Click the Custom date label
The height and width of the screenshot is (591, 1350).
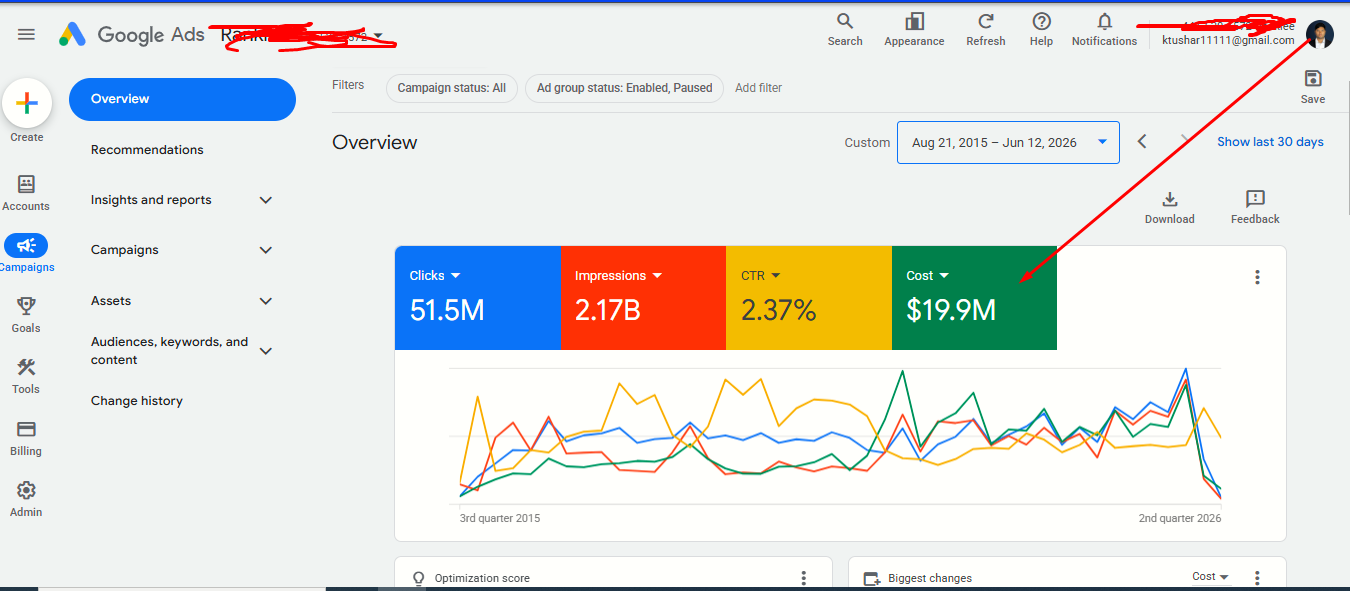tap(867, 143)
